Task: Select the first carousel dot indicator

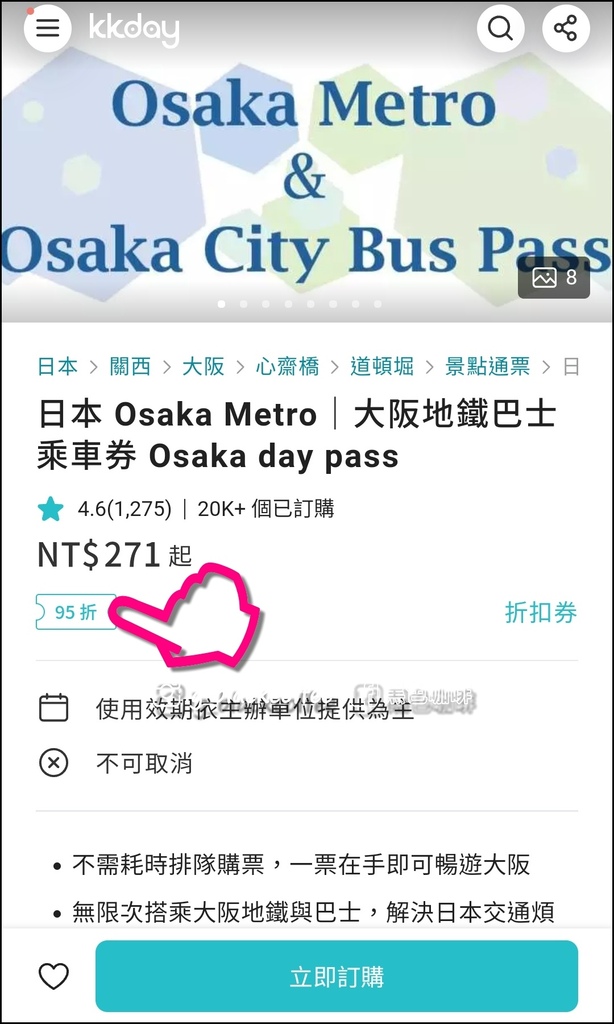Action: click(221, 304)
